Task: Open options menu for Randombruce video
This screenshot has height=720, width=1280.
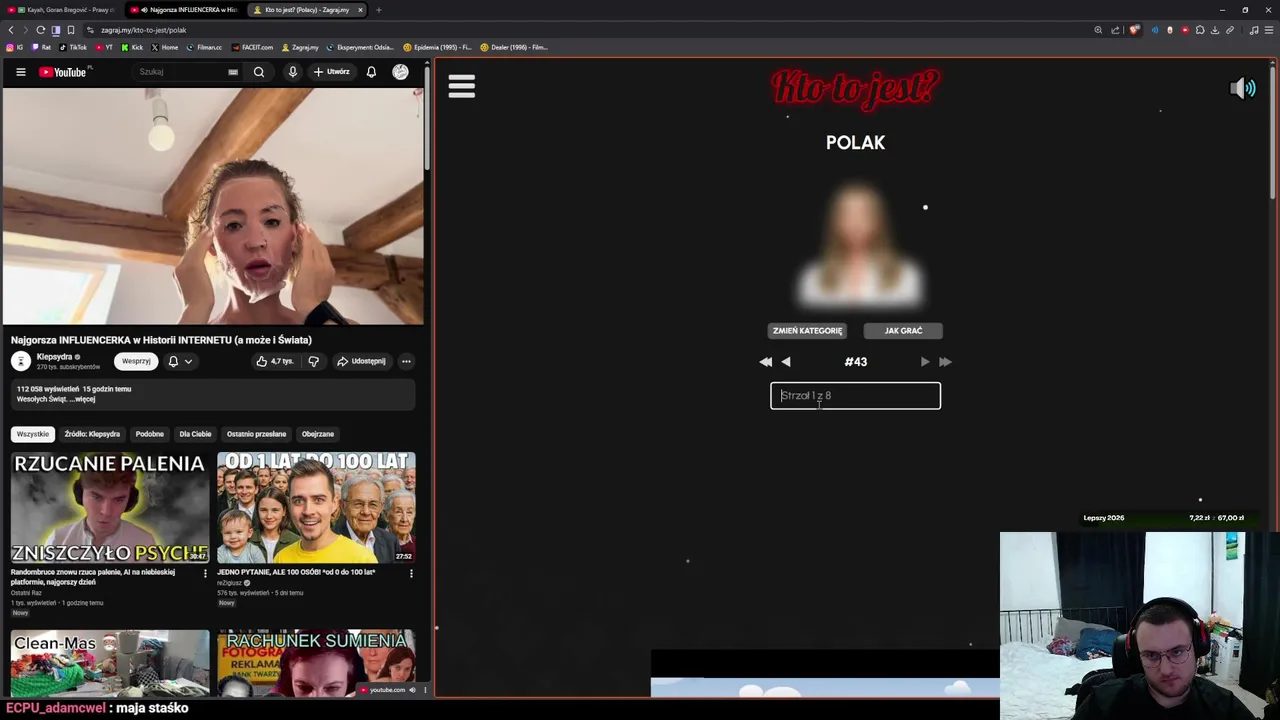Action: (205, 573)
